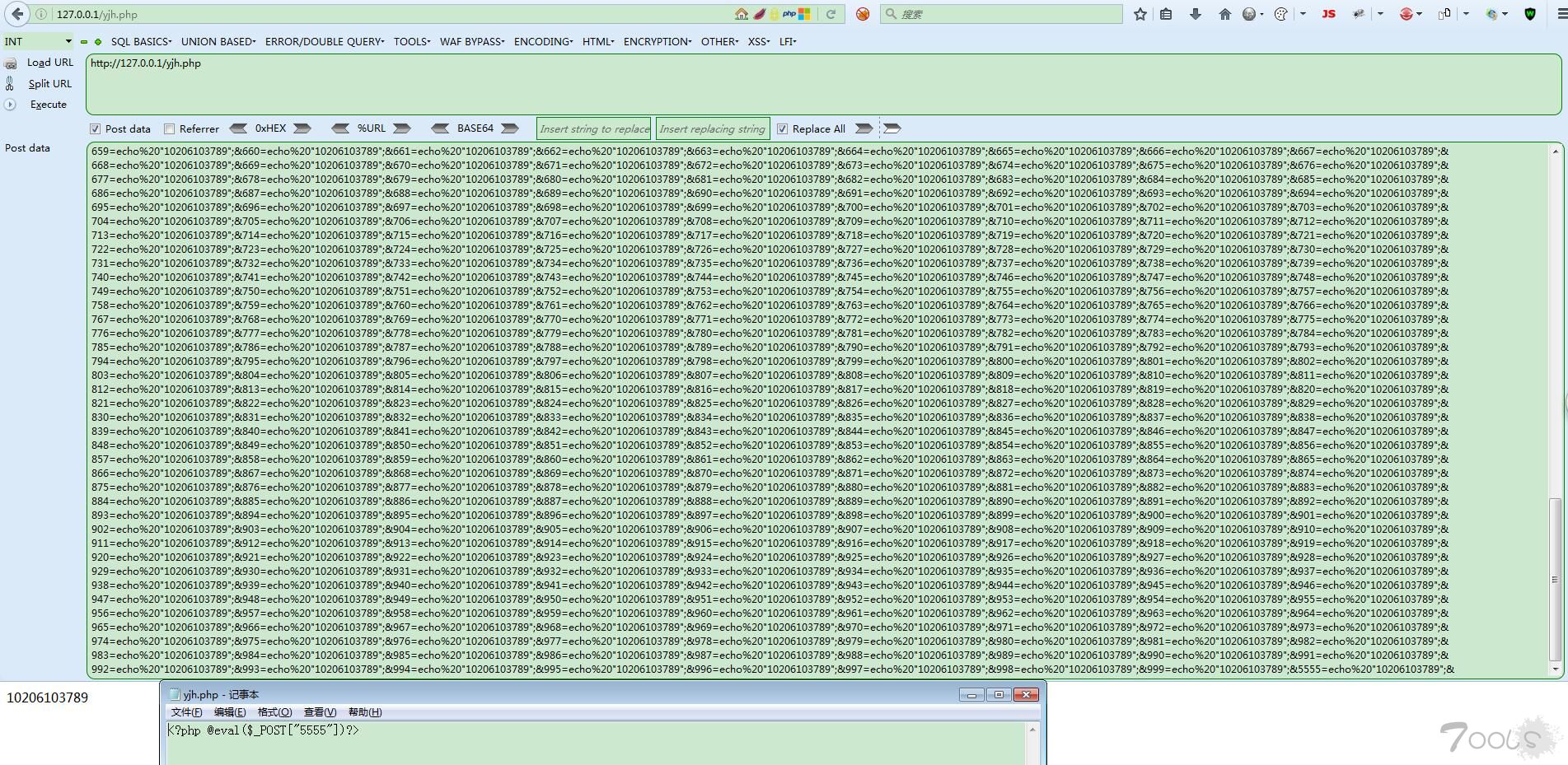Enable the Referrer checkbox

[170, 129]
